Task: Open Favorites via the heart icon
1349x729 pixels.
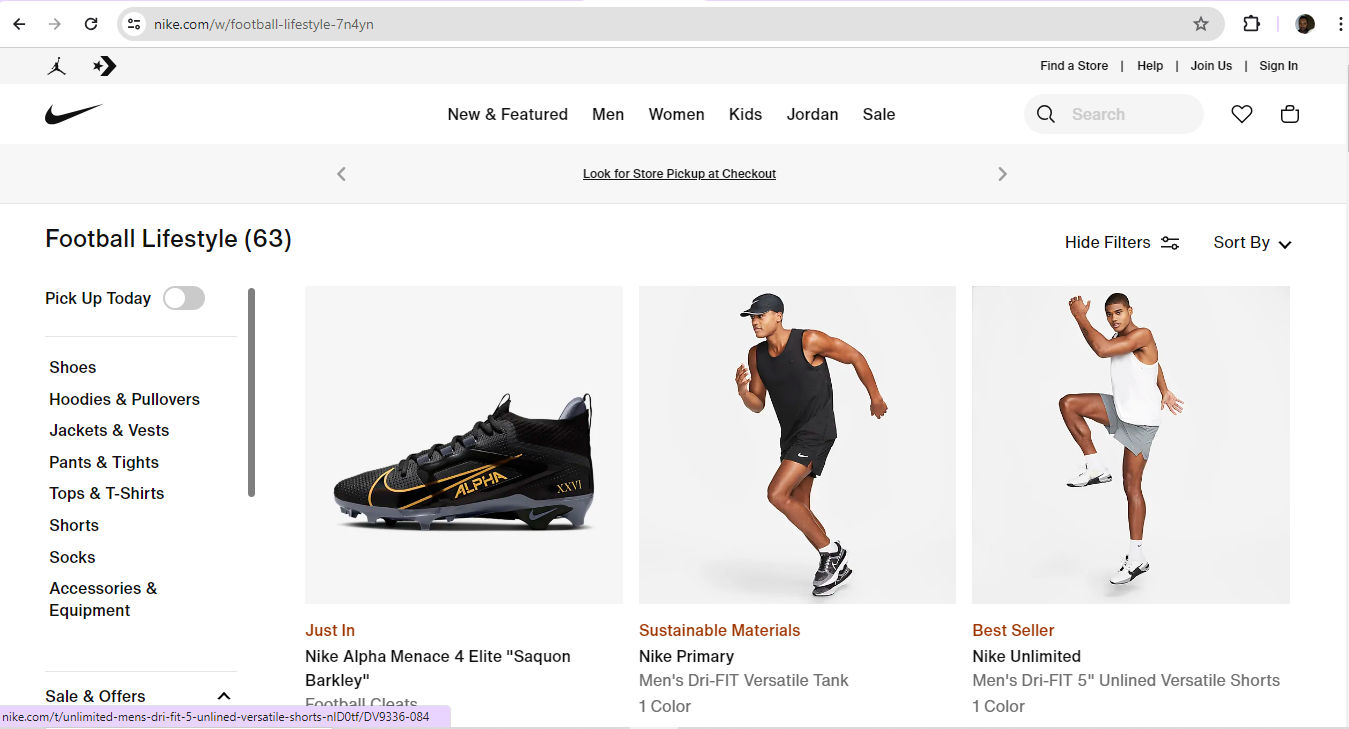Action: tap(1241, 114)
